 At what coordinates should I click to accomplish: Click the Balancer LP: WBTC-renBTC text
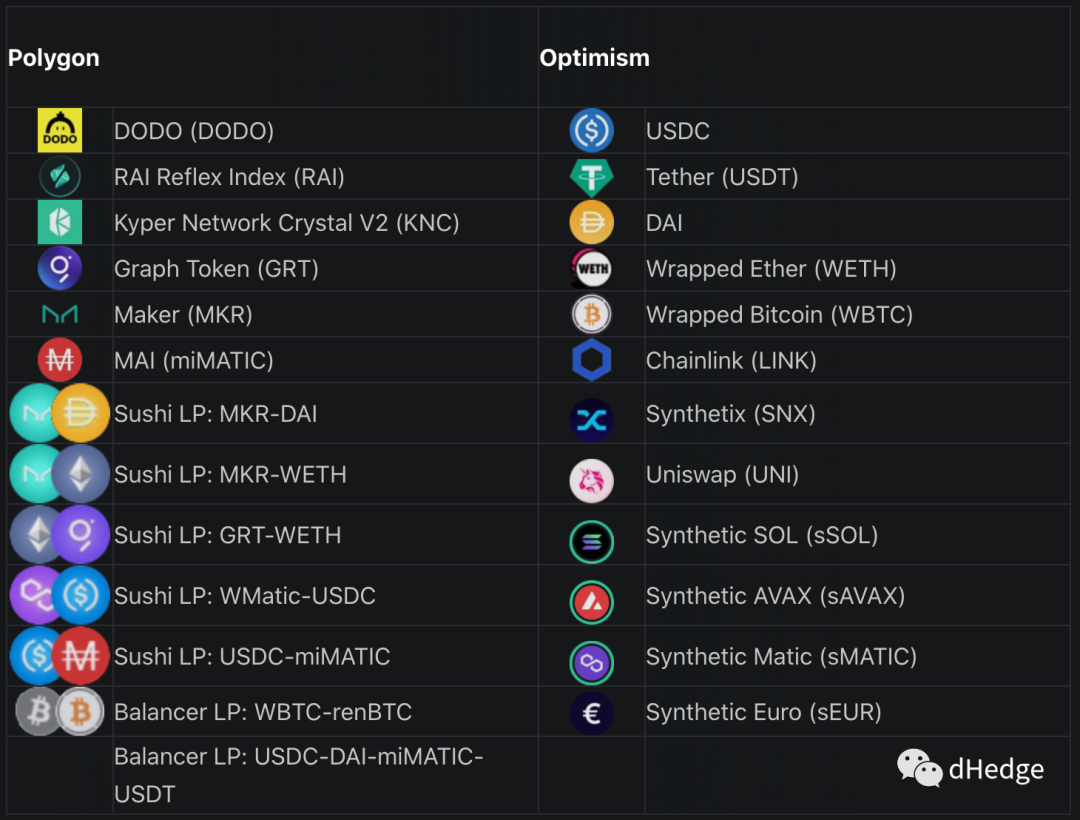263,712
